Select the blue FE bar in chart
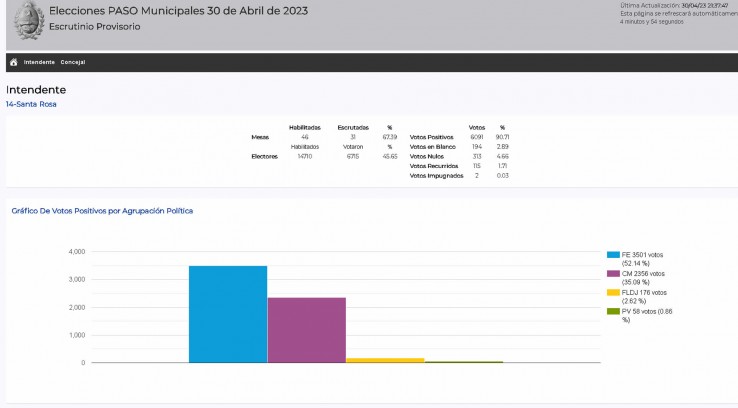The image size is (738, 408). tap(228, 313)
